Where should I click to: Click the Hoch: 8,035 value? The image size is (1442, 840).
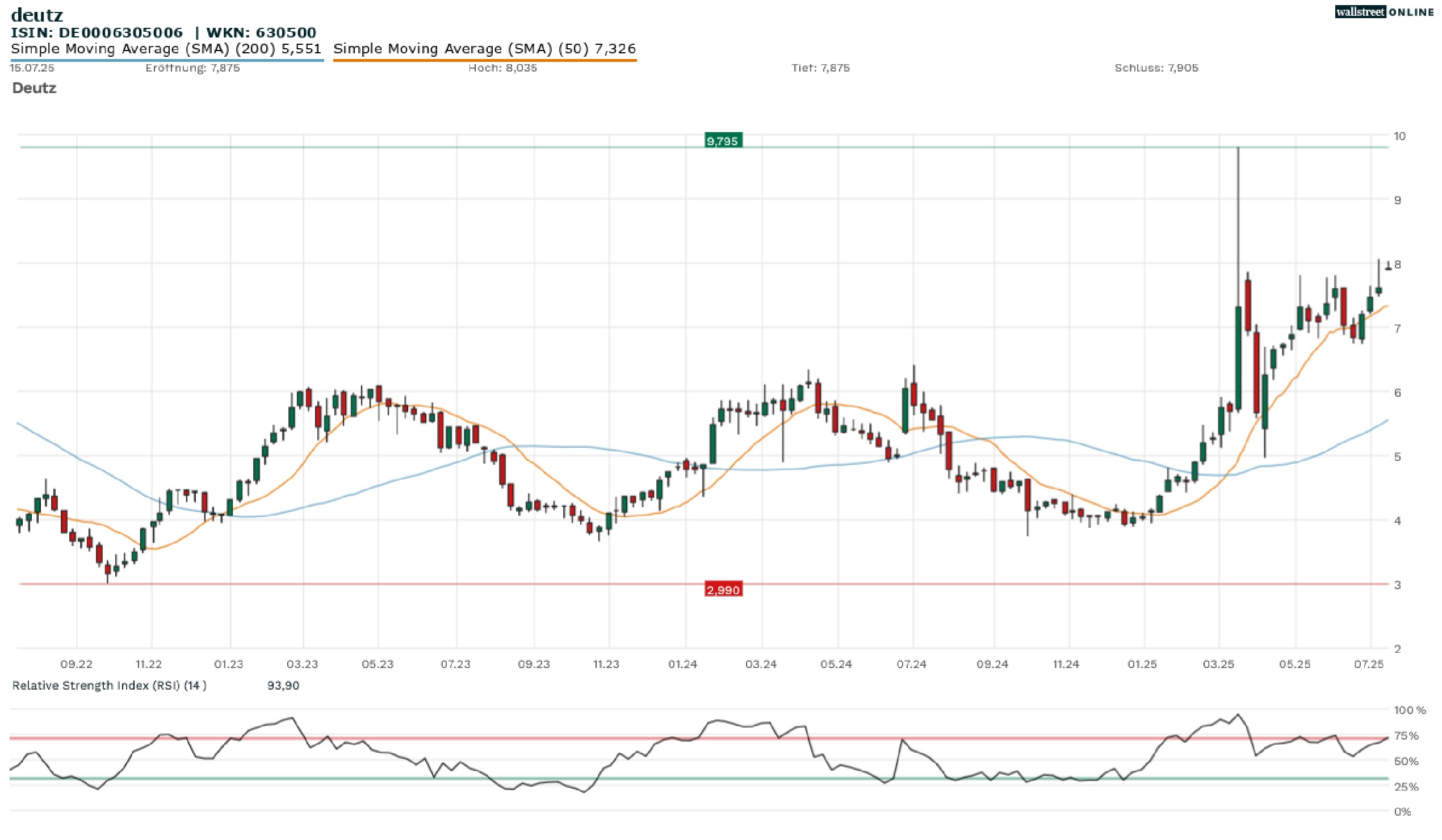502,68
